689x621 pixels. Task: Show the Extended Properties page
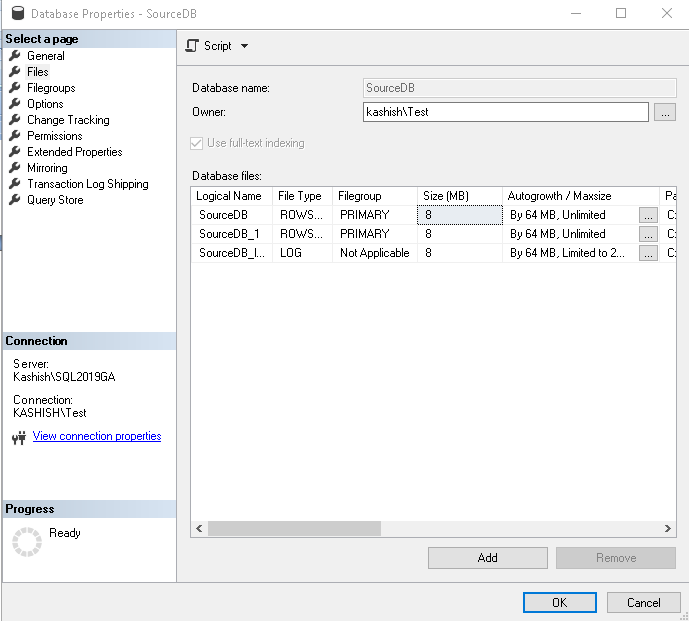click(x=75, y=152)
